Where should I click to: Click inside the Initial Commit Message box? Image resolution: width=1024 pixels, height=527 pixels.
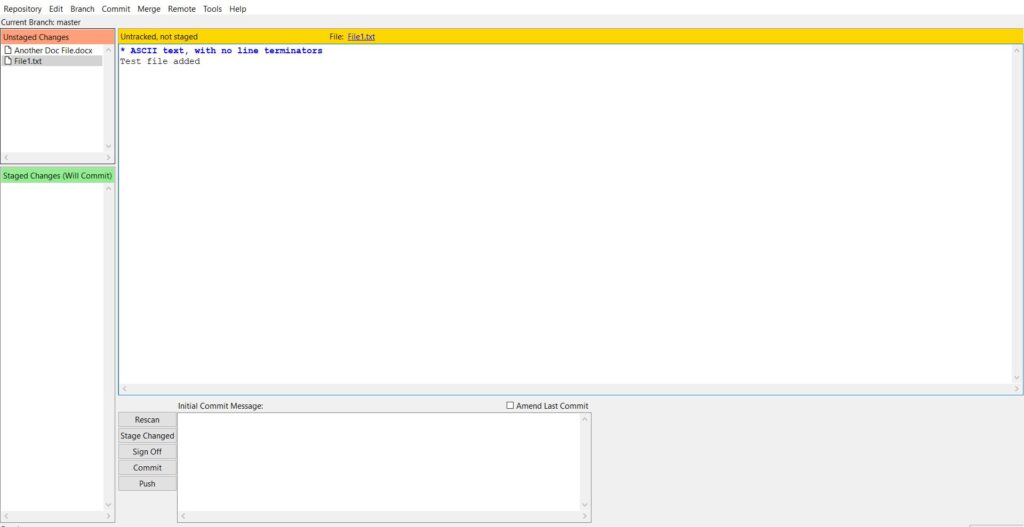pos(379,461)
